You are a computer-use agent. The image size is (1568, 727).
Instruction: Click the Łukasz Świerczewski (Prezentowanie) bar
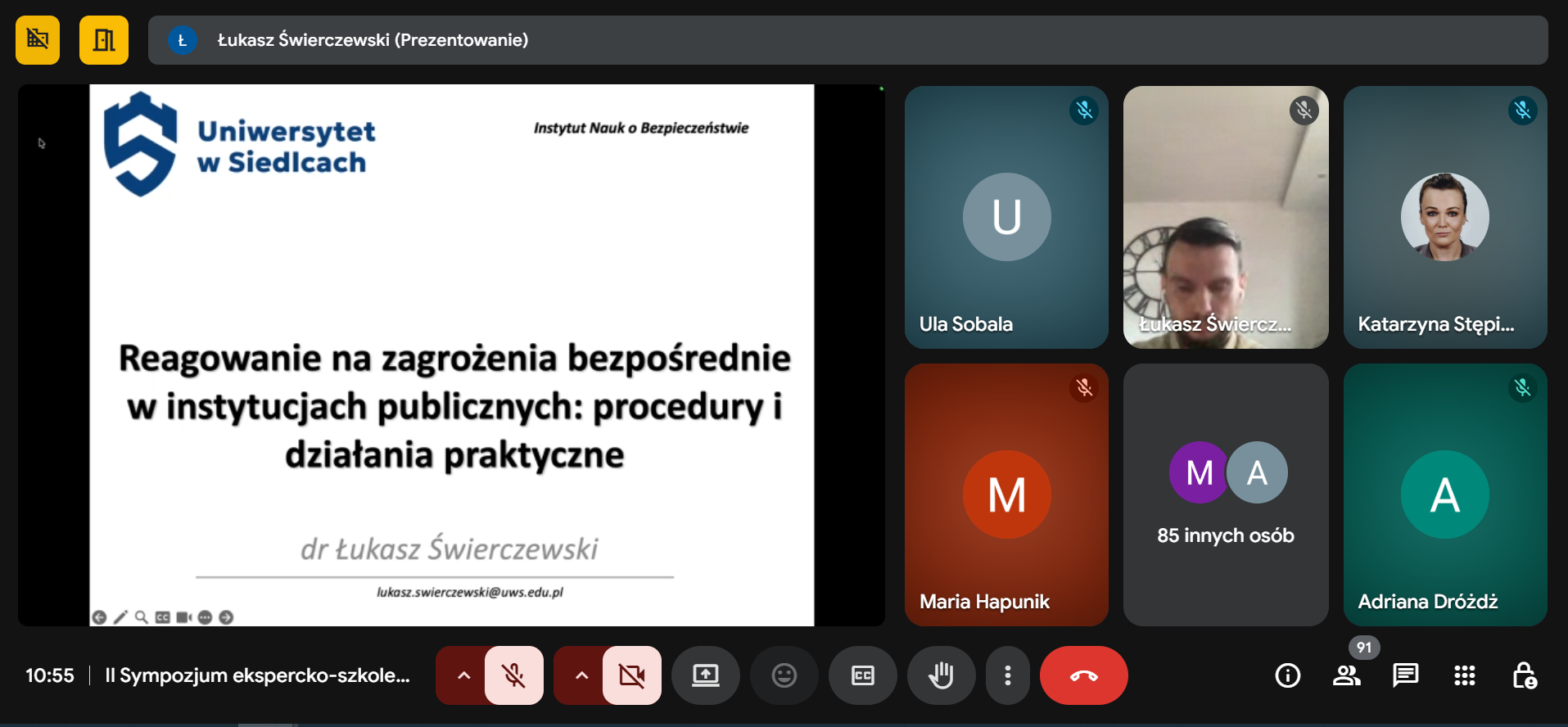847,40
